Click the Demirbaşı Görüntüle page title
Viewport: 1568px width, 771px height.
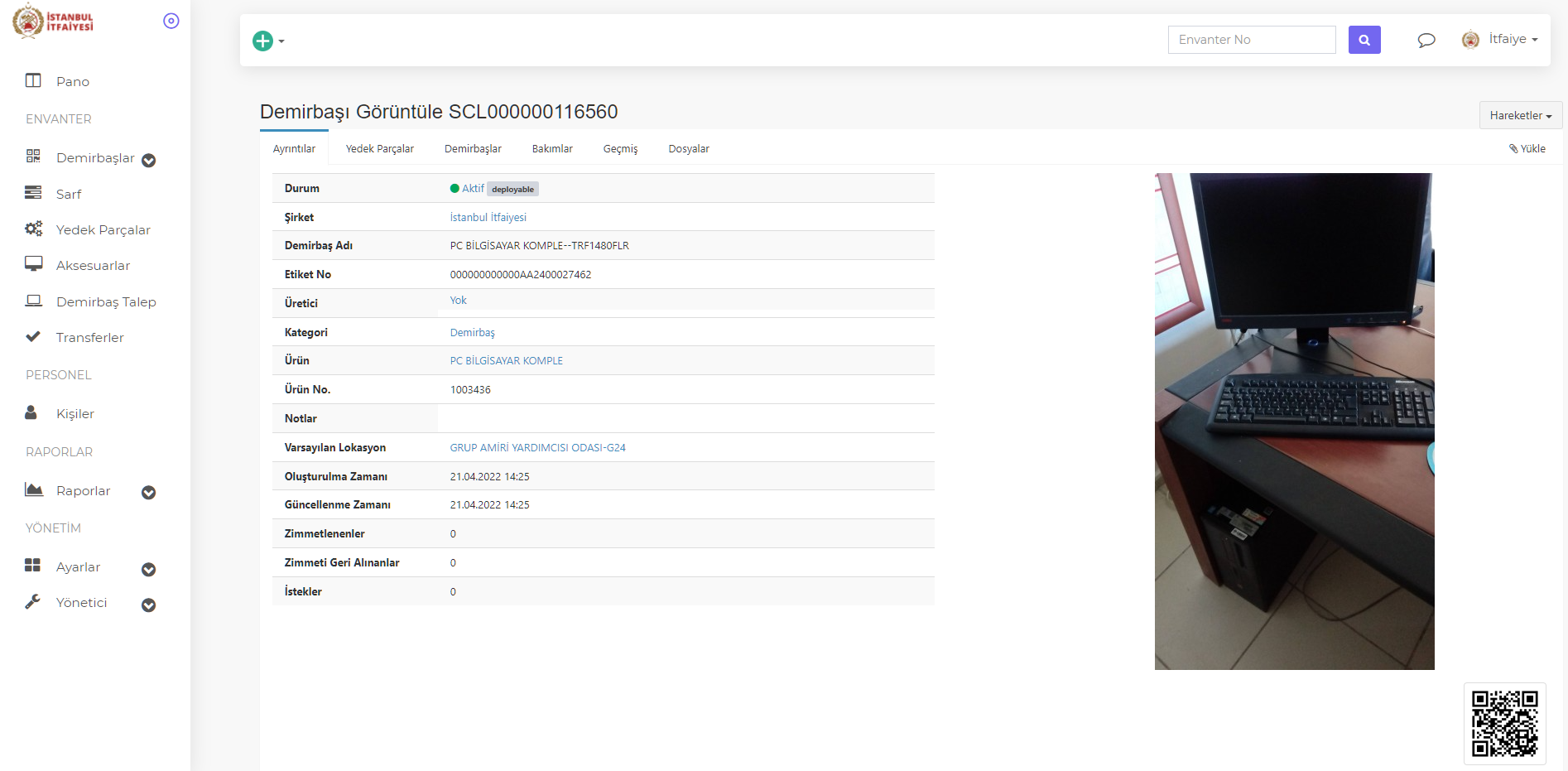[x=439, y=112]
